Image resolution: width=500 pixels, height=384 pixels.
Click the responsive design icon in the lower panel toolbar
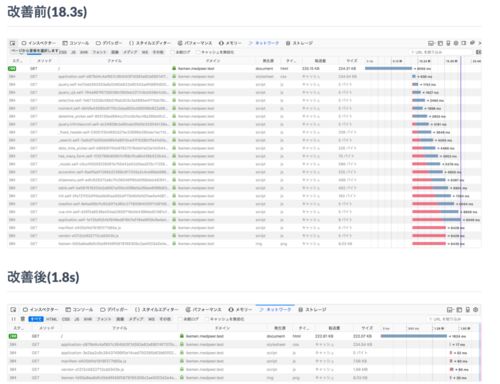(x=468, y=310)
